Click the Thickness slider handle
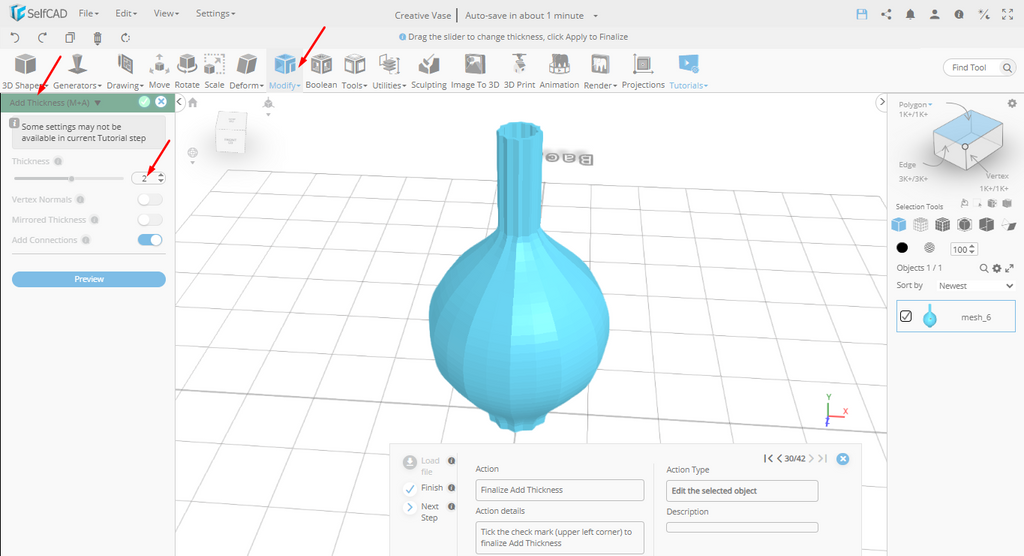 click(x=71, y=178)
